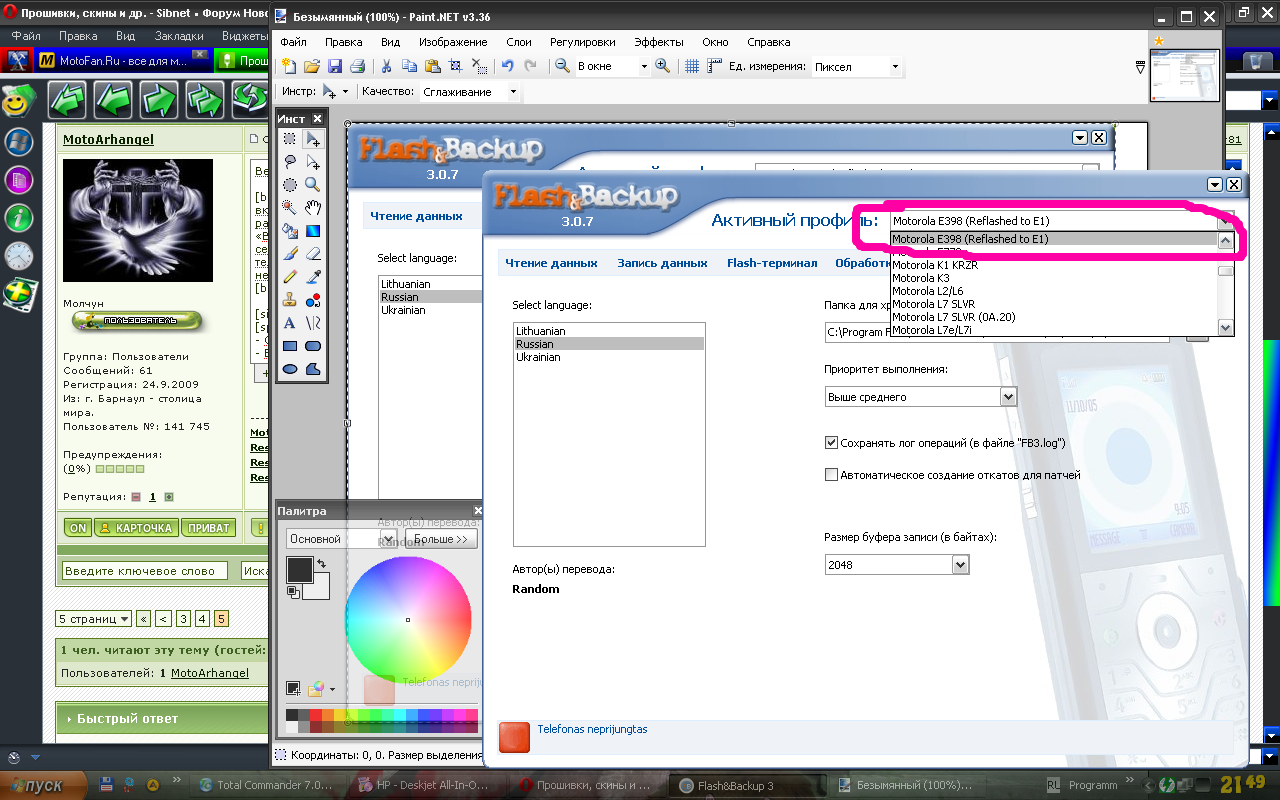Open Paint.NET 'Регулировки' menu
This screenshot has width=1280, height=800.
pos(583,42)
